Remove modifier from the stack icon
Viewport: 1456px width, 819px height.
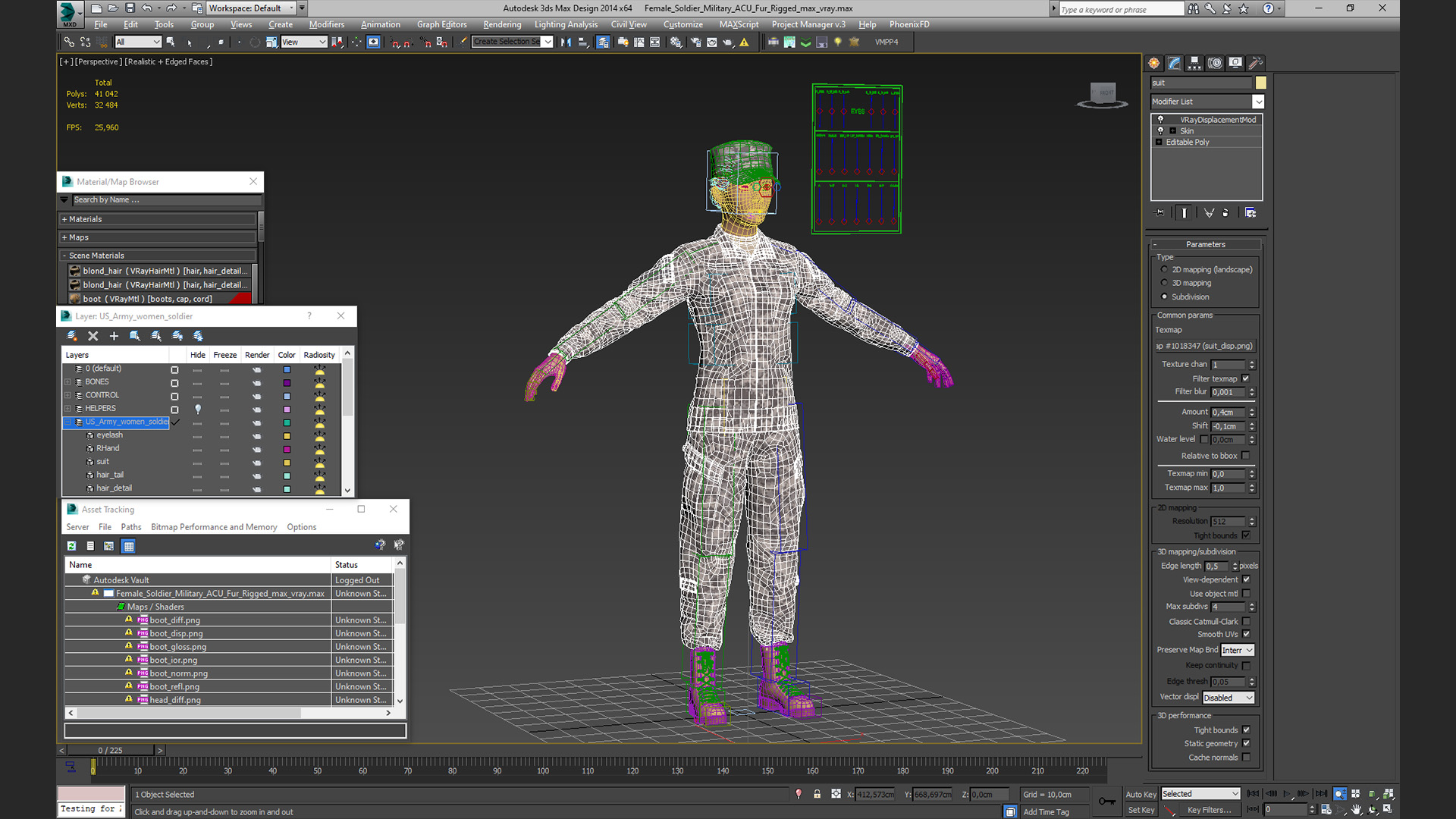[1225, 213]
